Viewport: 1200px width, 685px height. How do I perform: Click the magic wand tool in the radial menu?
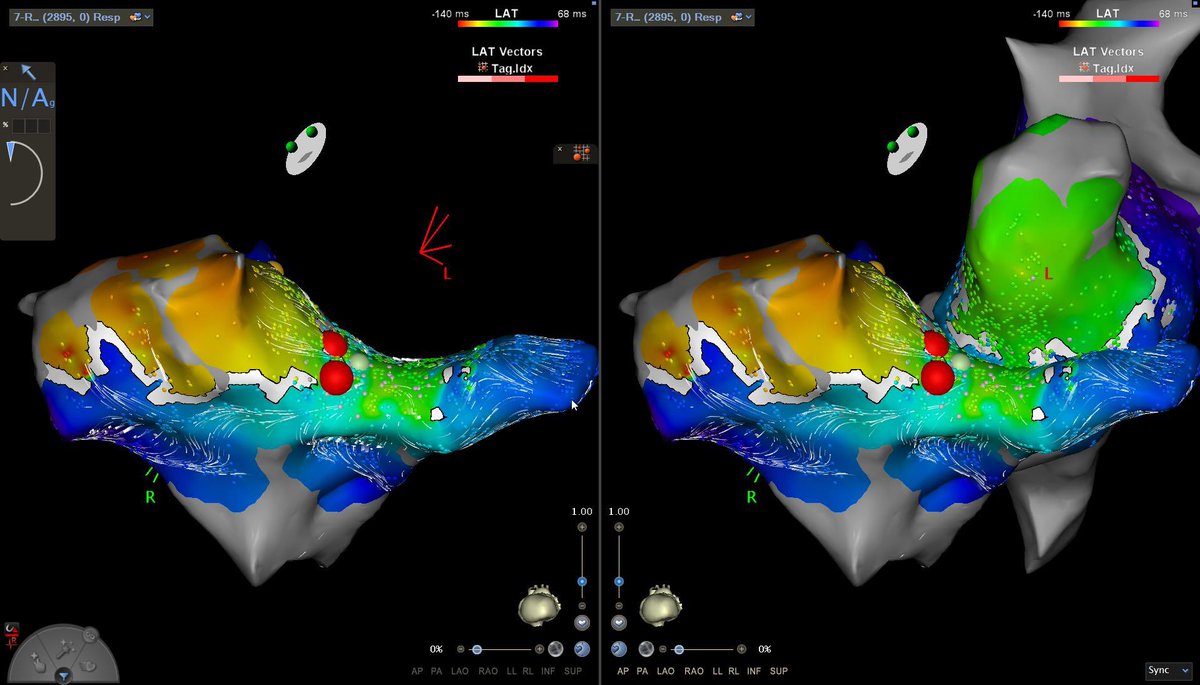click(x=65, y=651)
